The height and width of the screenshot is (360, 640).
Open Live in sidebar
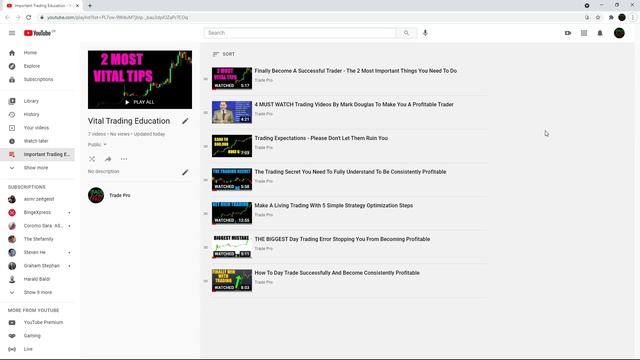point(37,349)
